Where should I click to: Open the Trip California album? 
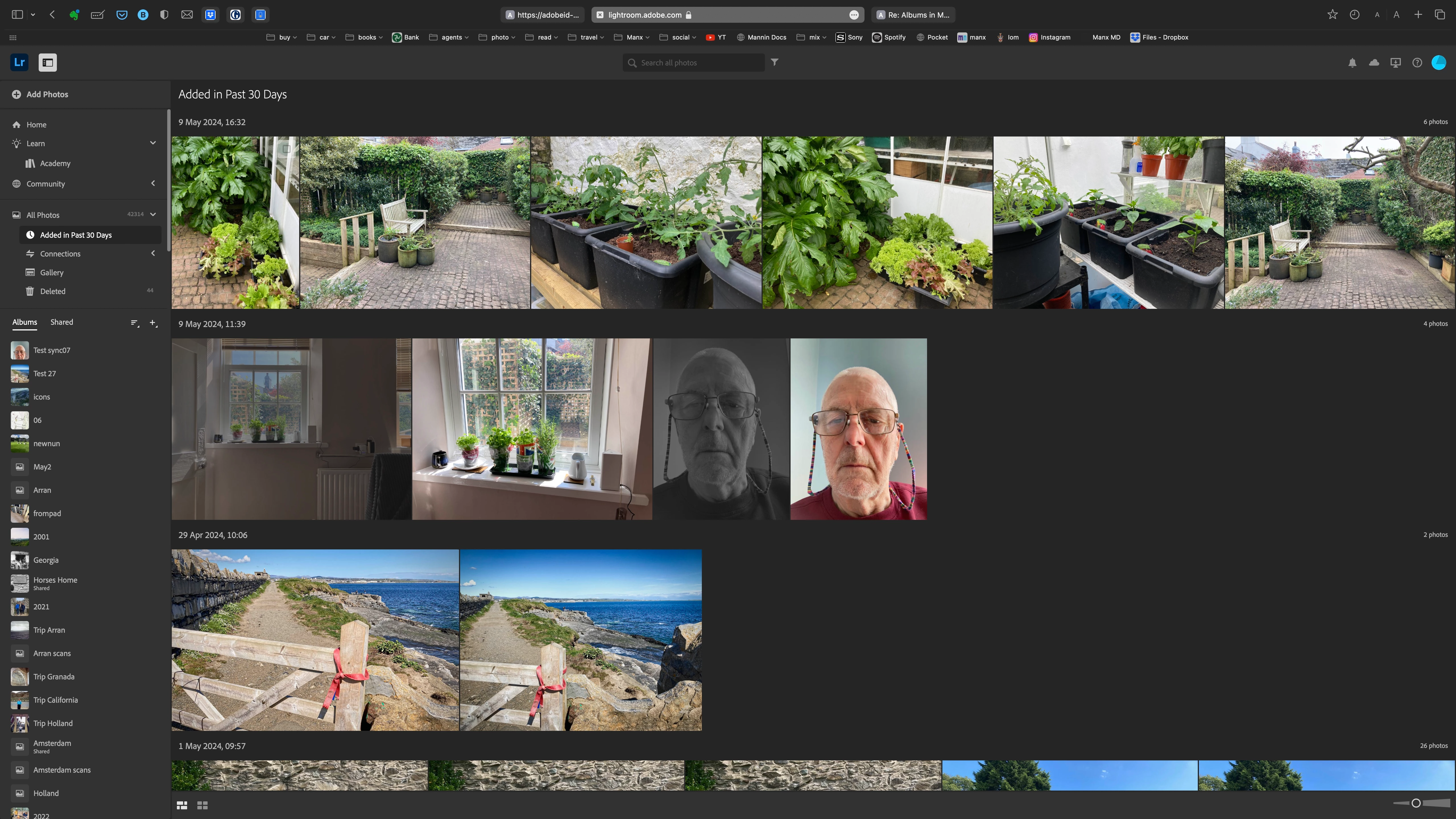click(55, 700)
